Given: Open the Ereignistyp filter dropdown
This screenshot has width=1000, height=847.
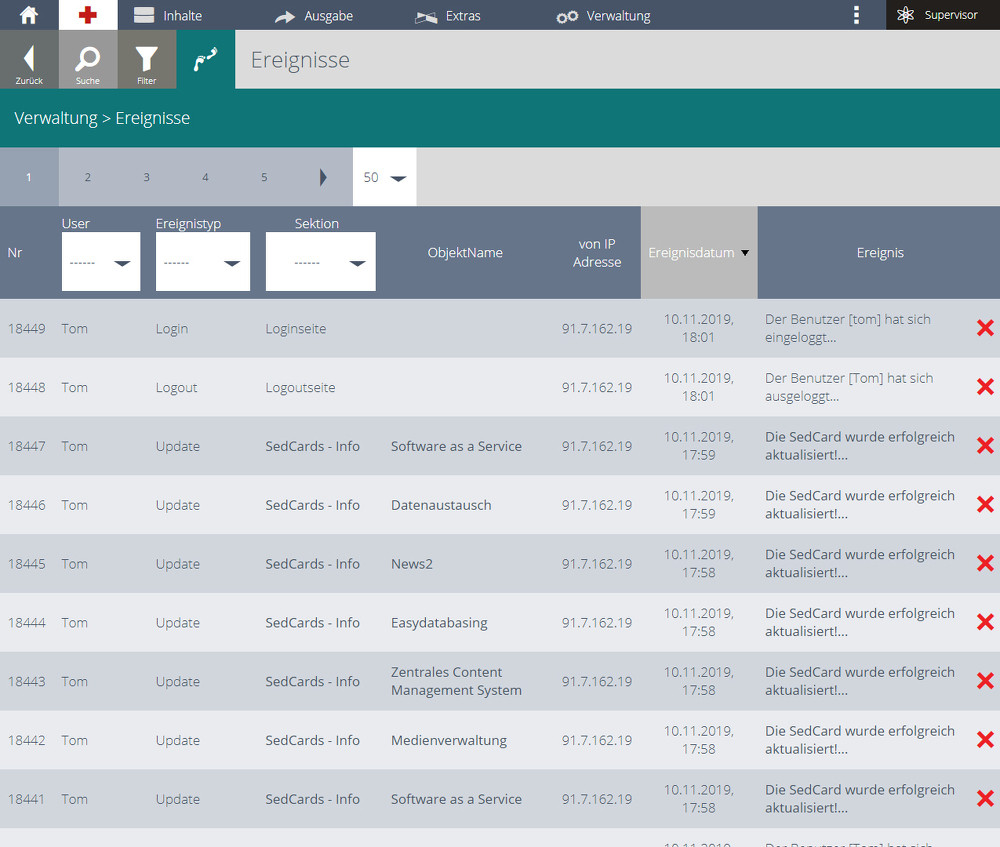Looking at the screenshot, I should coord(203,261).
